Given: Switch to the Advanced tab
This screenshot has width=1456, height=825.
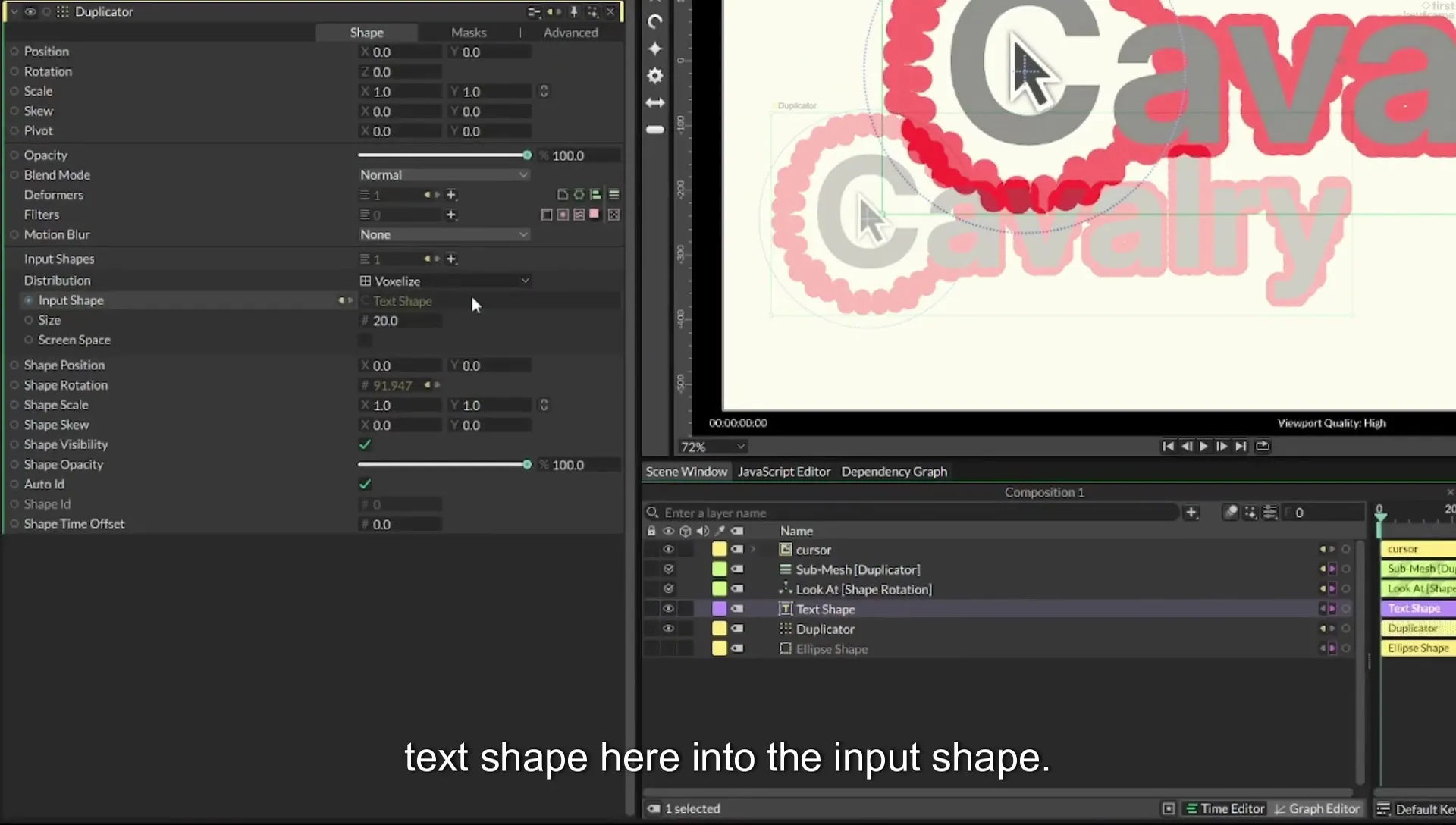Looking at the screenshot, I should click(x=571, y=33).
